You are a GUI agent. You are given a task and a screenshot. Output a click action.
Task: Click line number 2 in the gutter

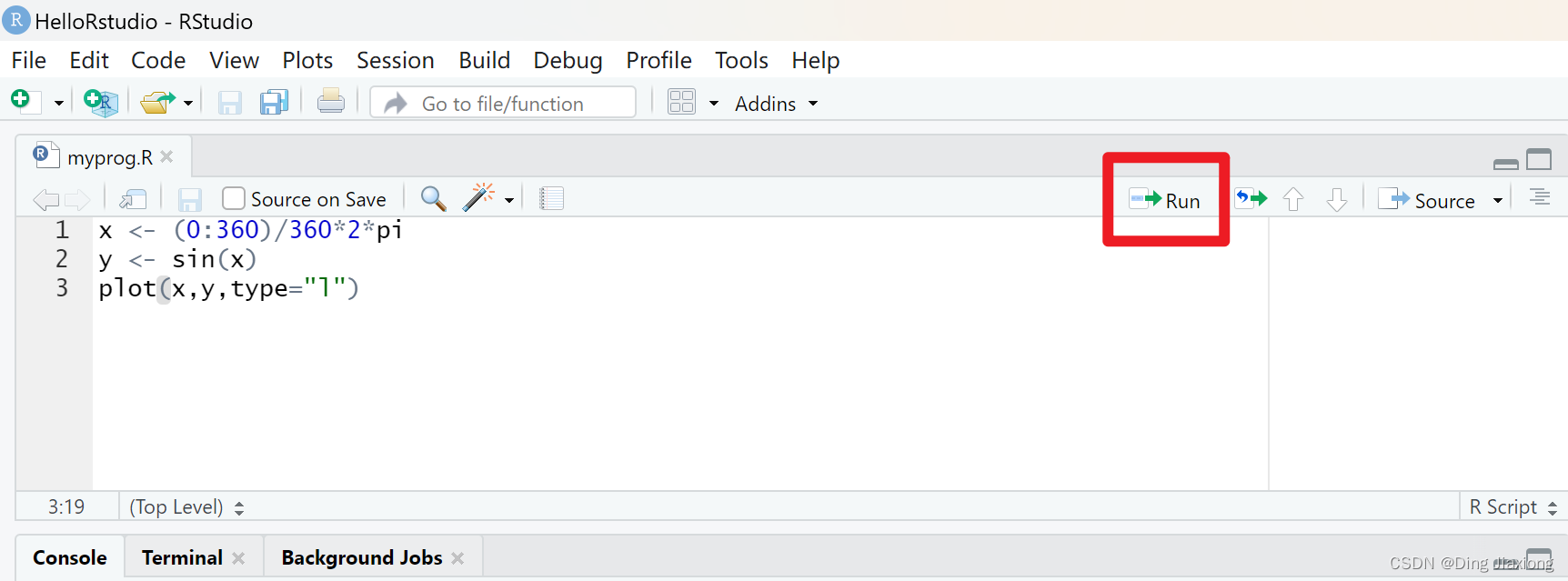(62, 259)
